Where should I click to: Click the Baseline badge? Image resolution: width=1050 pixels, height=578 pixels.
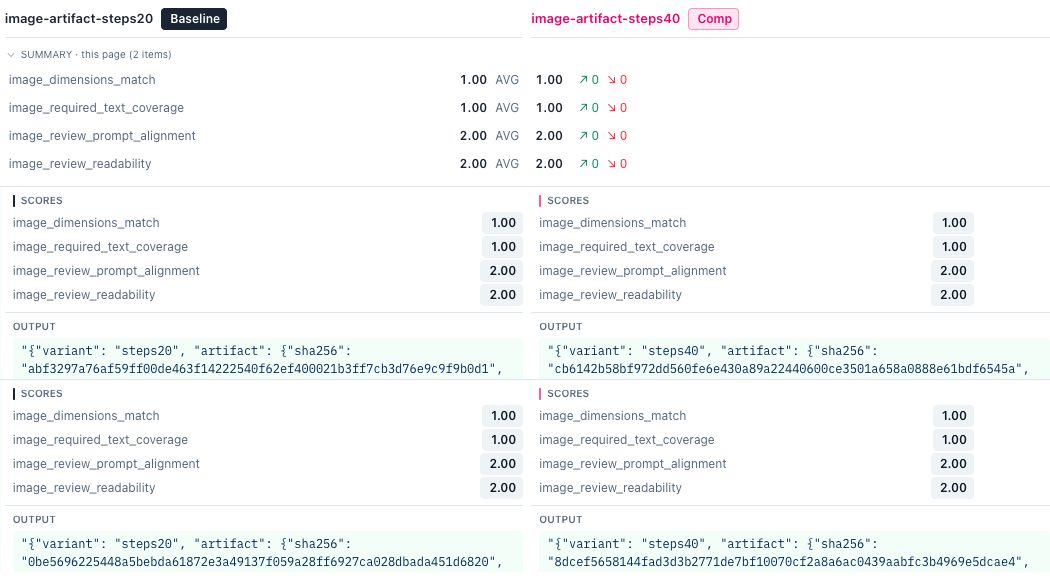click(x=194, y=19)
